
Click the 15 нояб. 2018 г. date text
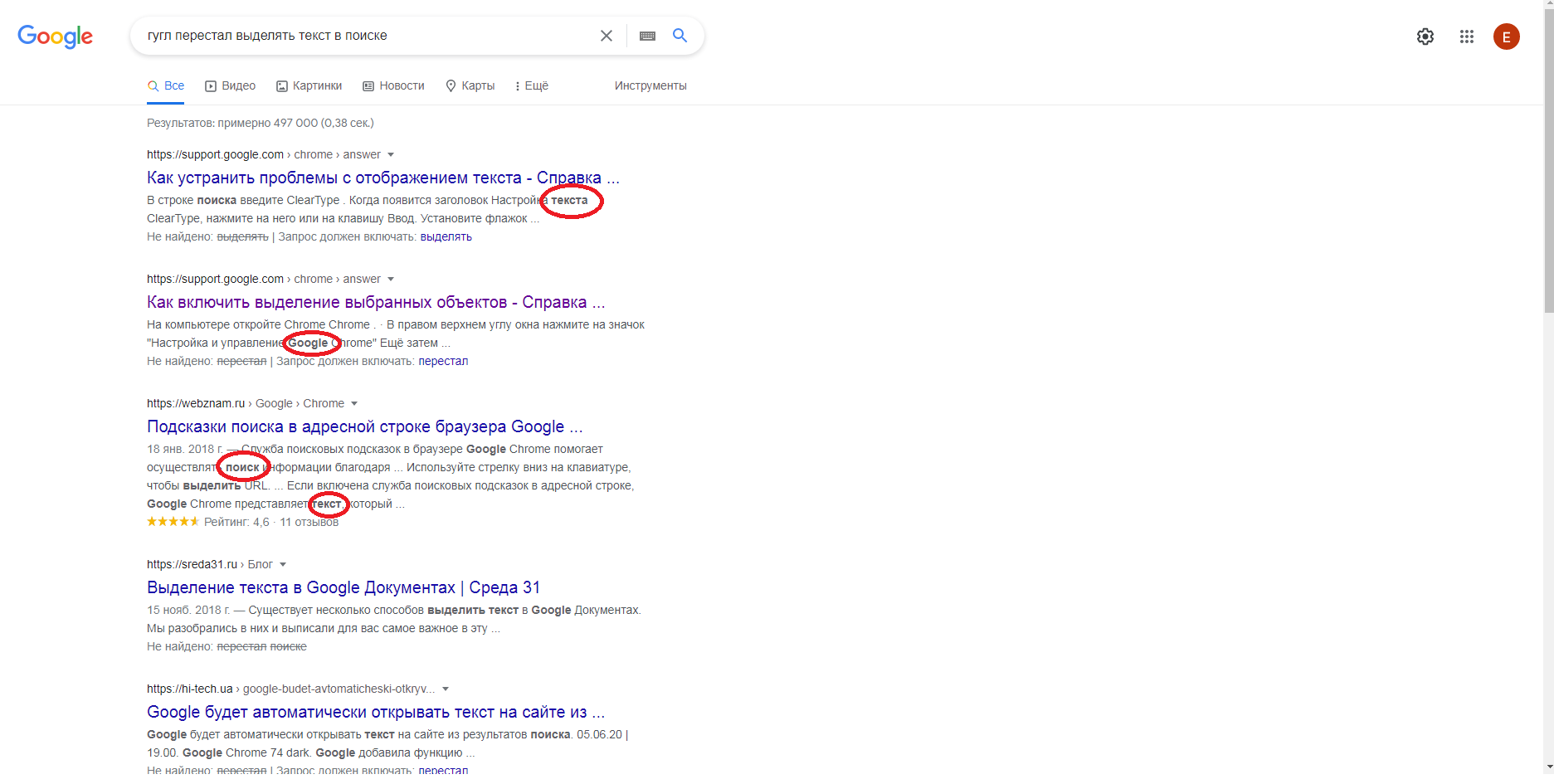(188, 611)
